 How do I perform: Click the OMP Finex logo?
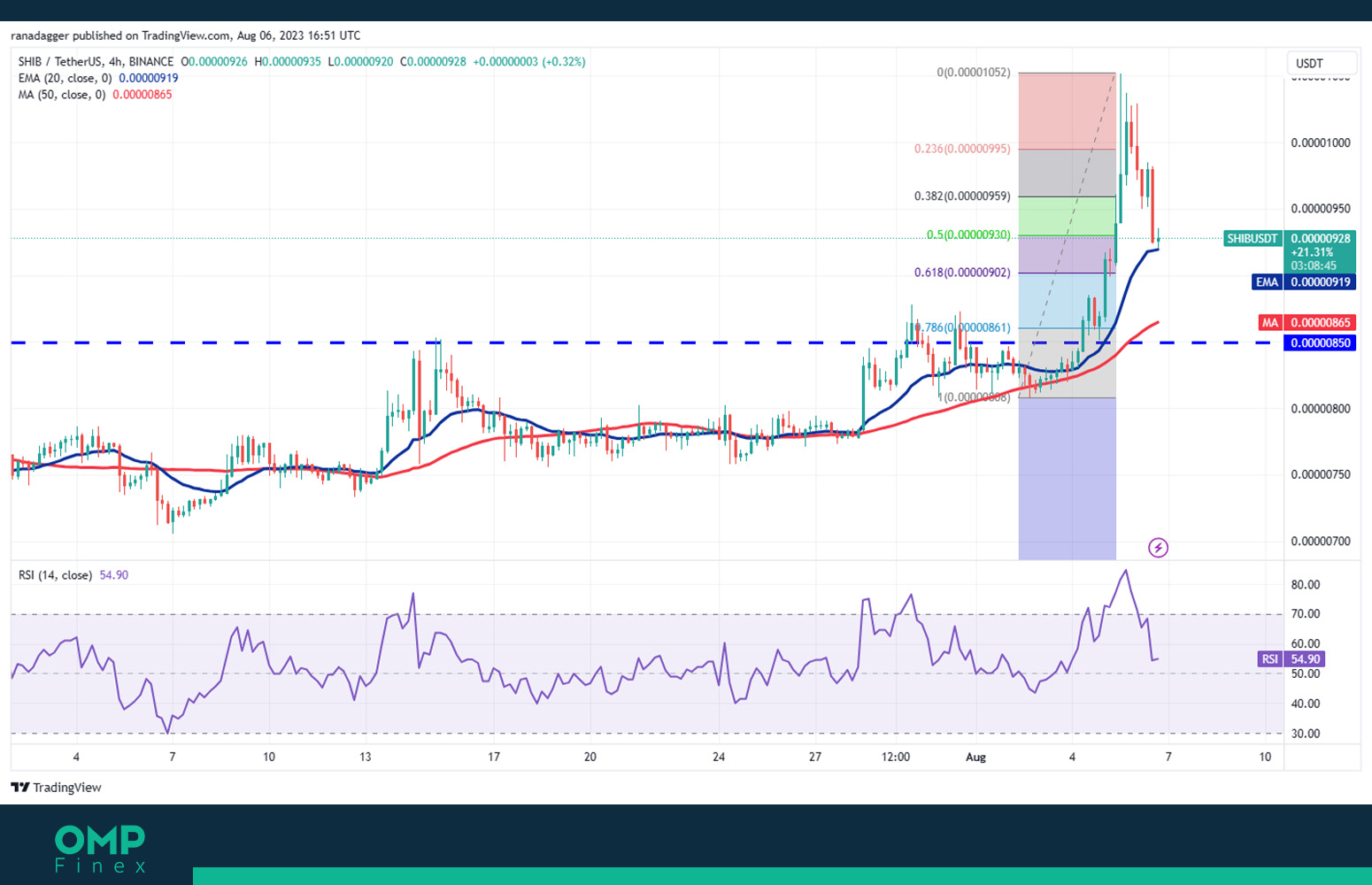tap(99, 849)
